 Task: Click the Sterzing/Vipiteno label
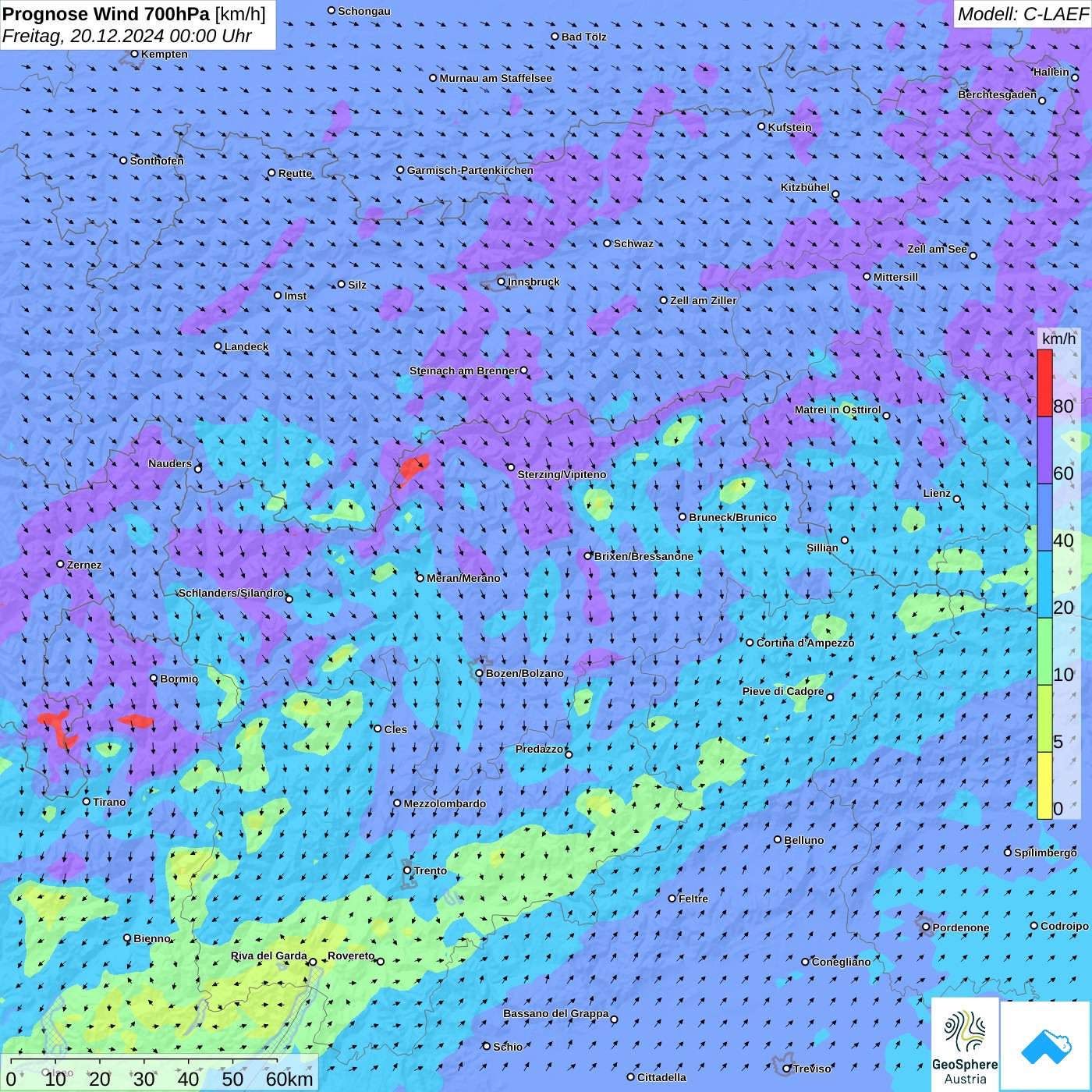(x=562, y=474)
